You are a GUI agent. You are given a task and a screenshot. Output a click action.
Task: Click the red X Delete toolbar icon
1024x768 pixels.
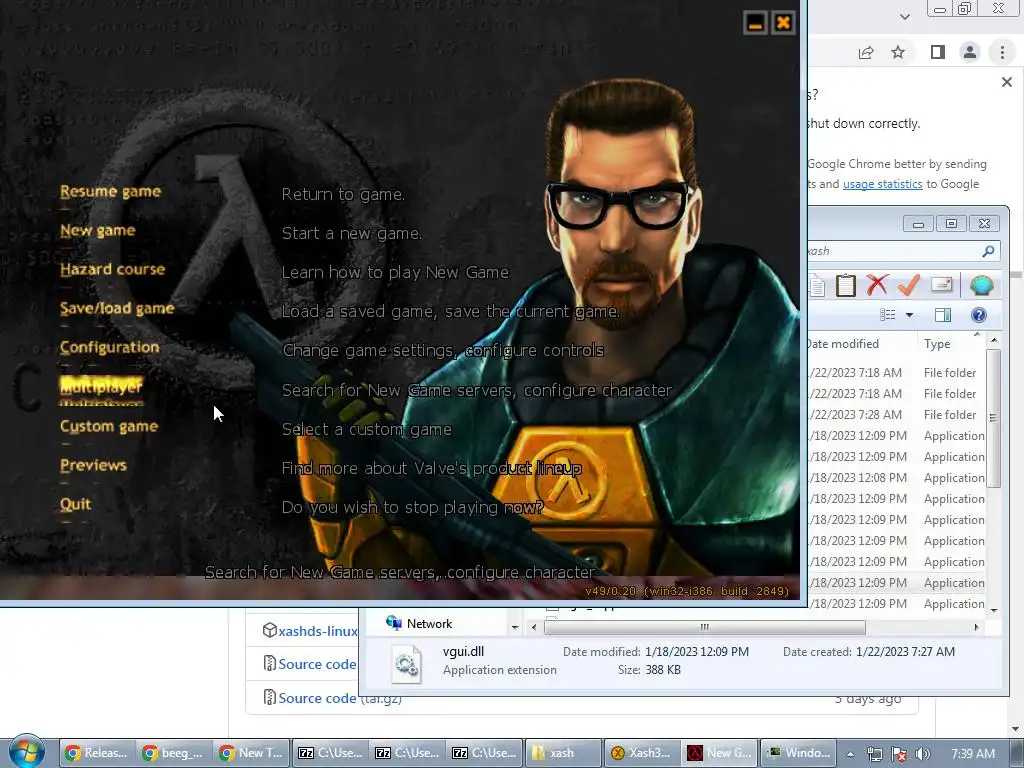point(877,285)
